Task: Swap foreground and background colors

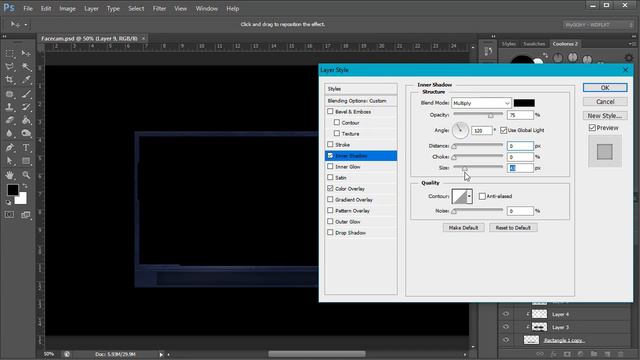Action: (24, 186)
